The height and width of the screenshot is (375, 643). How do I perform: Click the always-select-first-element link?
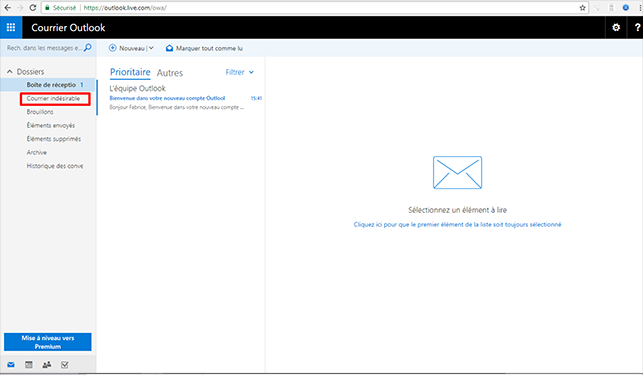click(x=457, y=224)
